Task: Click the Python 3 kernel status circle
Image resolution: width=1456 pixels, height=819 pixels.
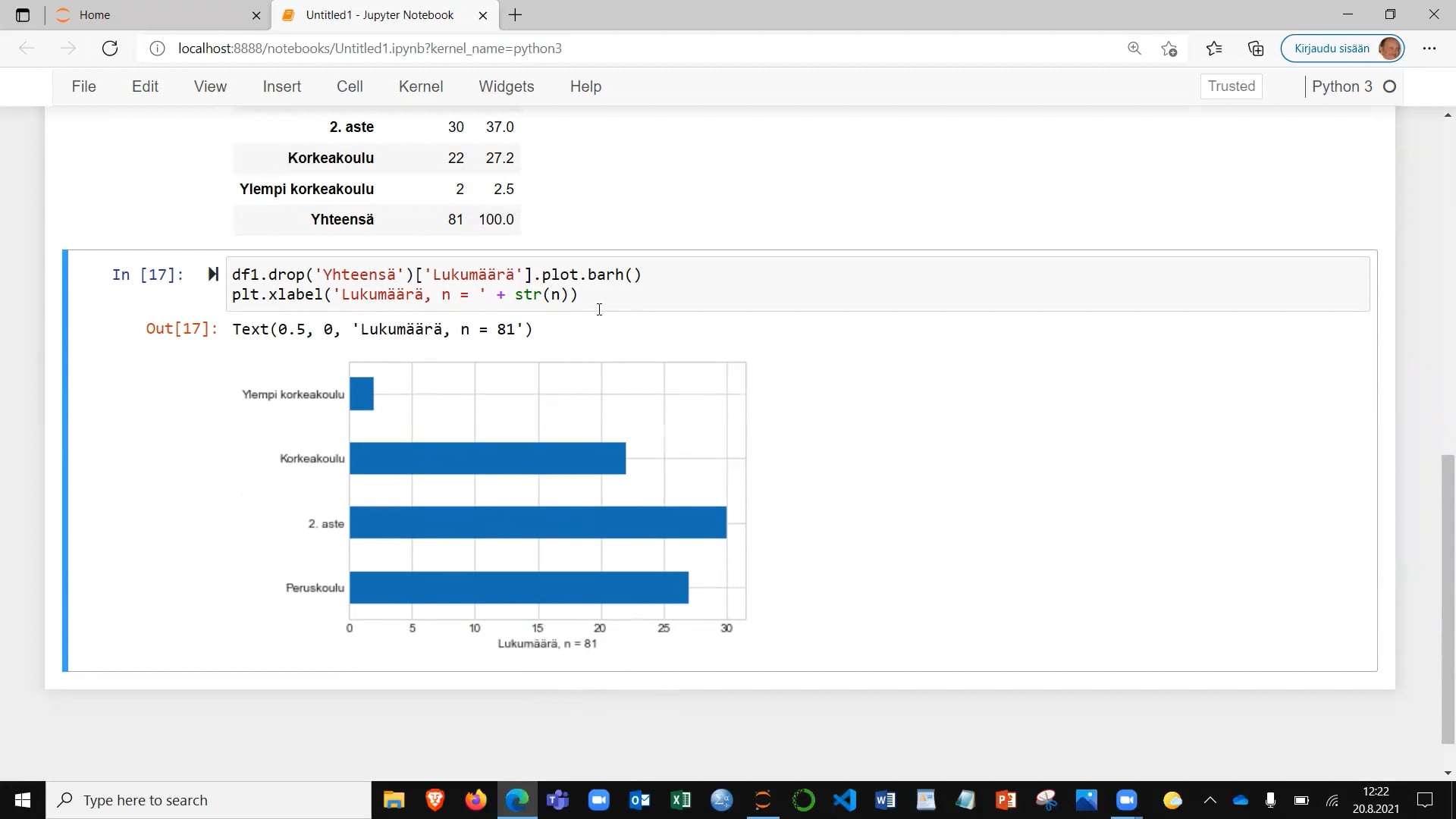Action: coord(1389,86)
